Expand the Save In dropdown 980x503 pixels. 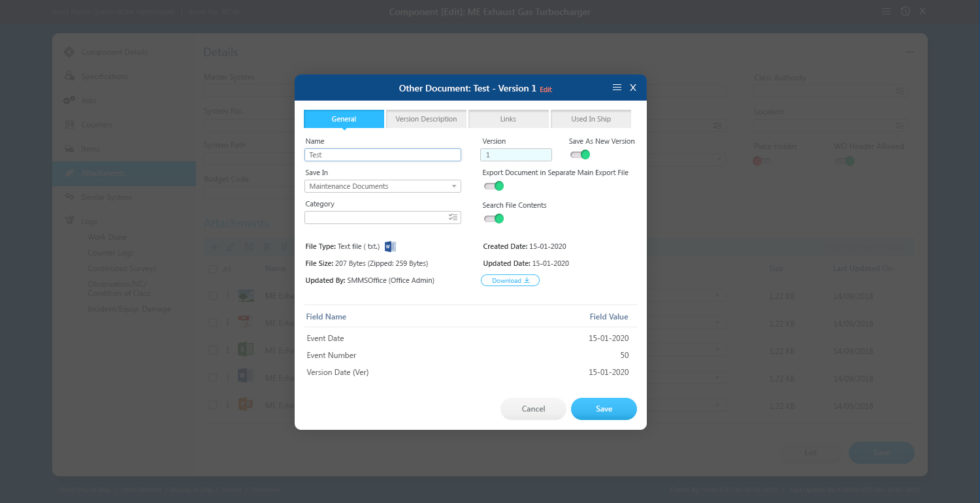(x=382, y=186)
